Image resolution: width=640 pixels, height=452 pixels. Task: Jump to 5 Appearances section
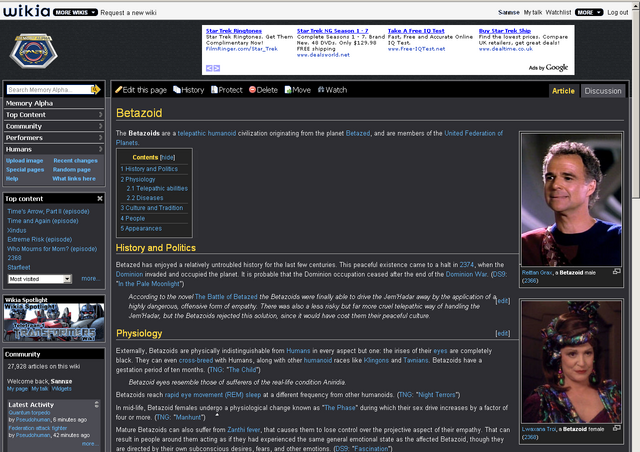coord(141,228)
